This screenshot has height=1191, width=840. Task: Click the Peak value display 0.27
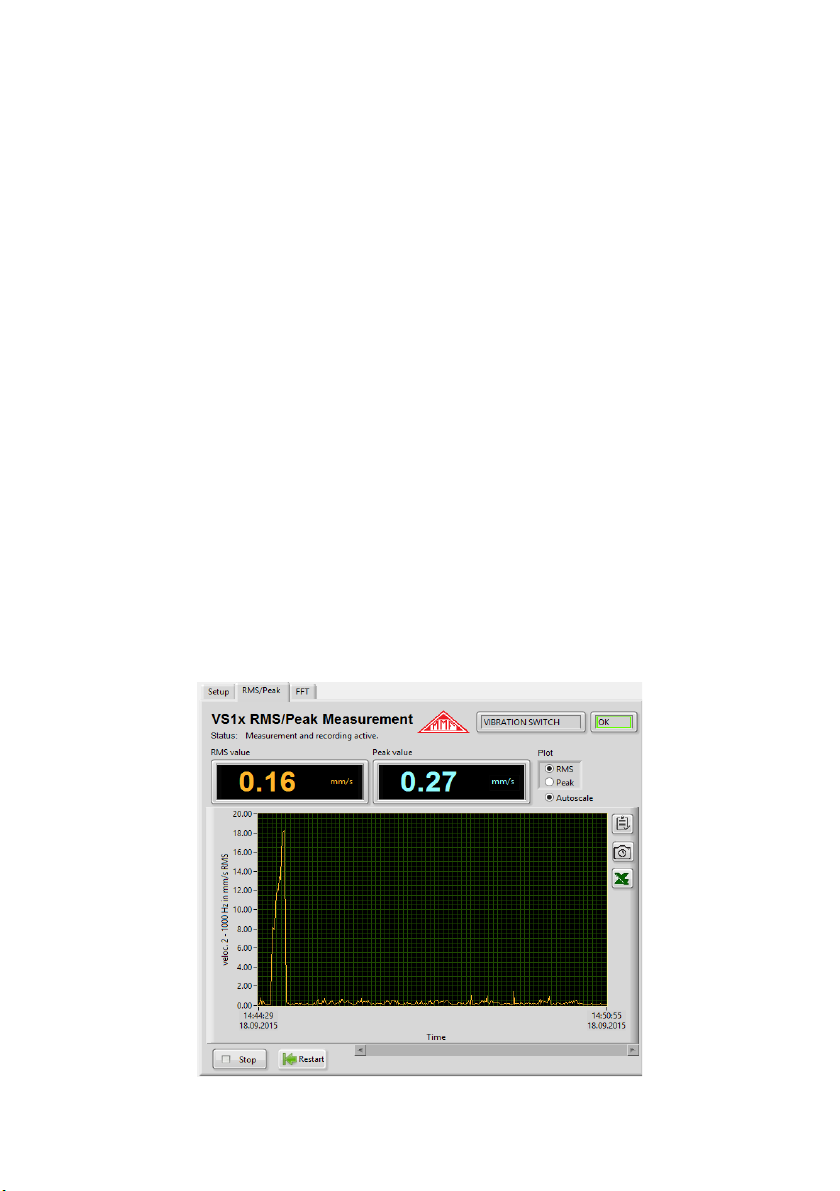point(451,782)
